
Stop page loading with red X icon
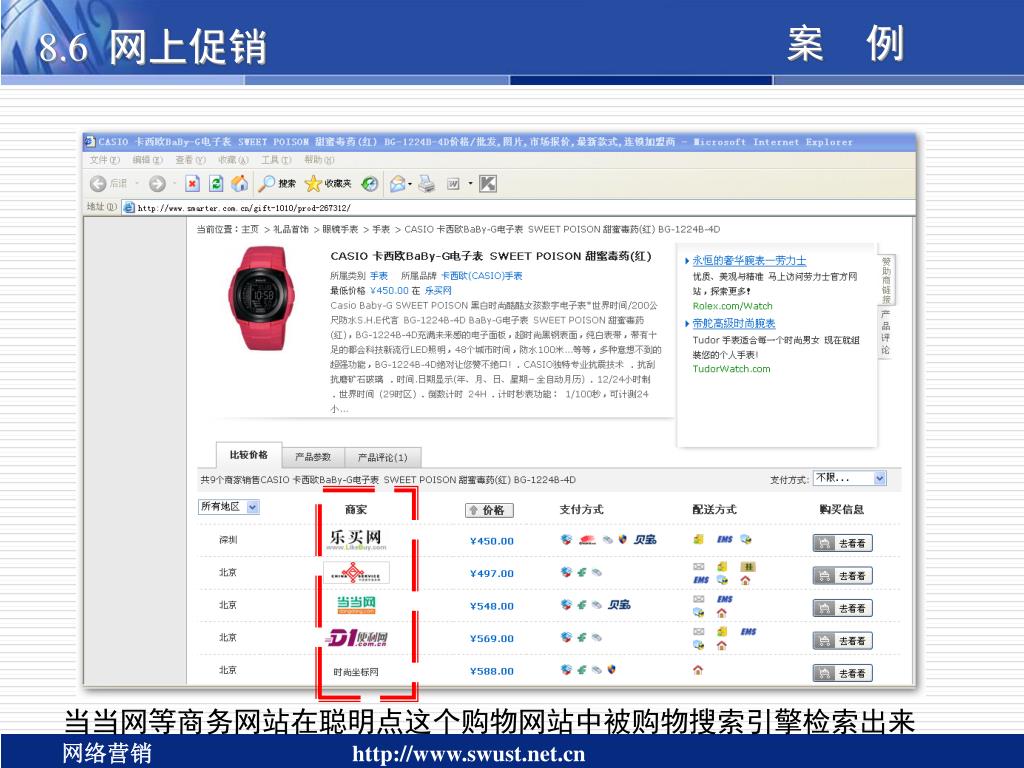click(x=192, y=184)
